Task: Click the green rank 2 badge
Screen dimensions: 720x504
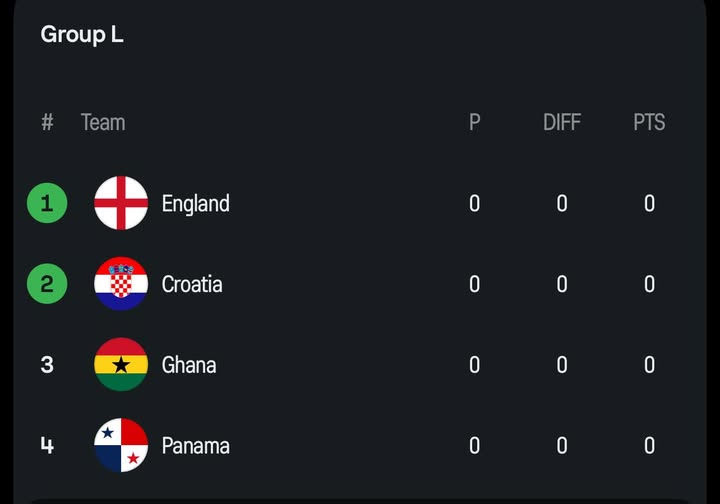Action: click(x=47, y=285)
